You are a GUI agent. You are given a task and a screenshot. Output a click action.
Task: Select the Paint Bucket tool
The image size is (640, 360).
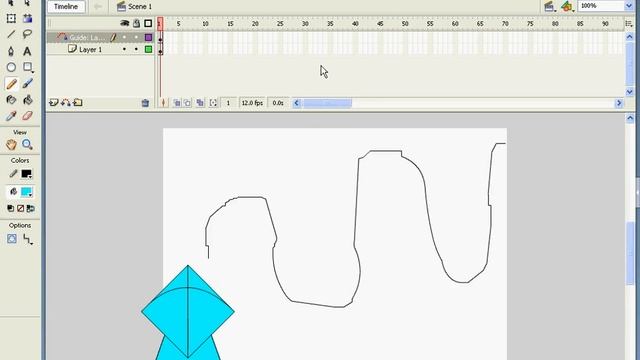coord(27,100)
